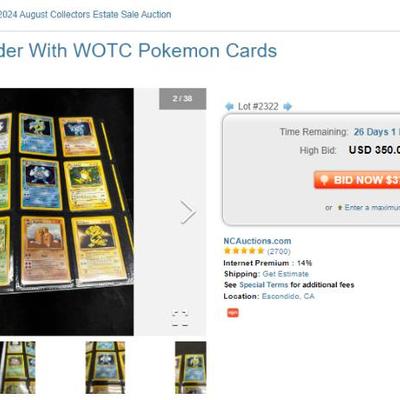
Task: Open fullscreen image view icon
Action: pos(180,319)
